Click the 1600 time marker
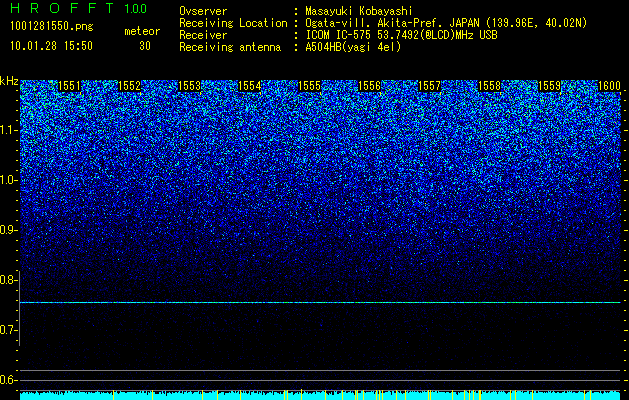Screen dimensions: 629x400 pyautogui.click(x=609, y=86)
